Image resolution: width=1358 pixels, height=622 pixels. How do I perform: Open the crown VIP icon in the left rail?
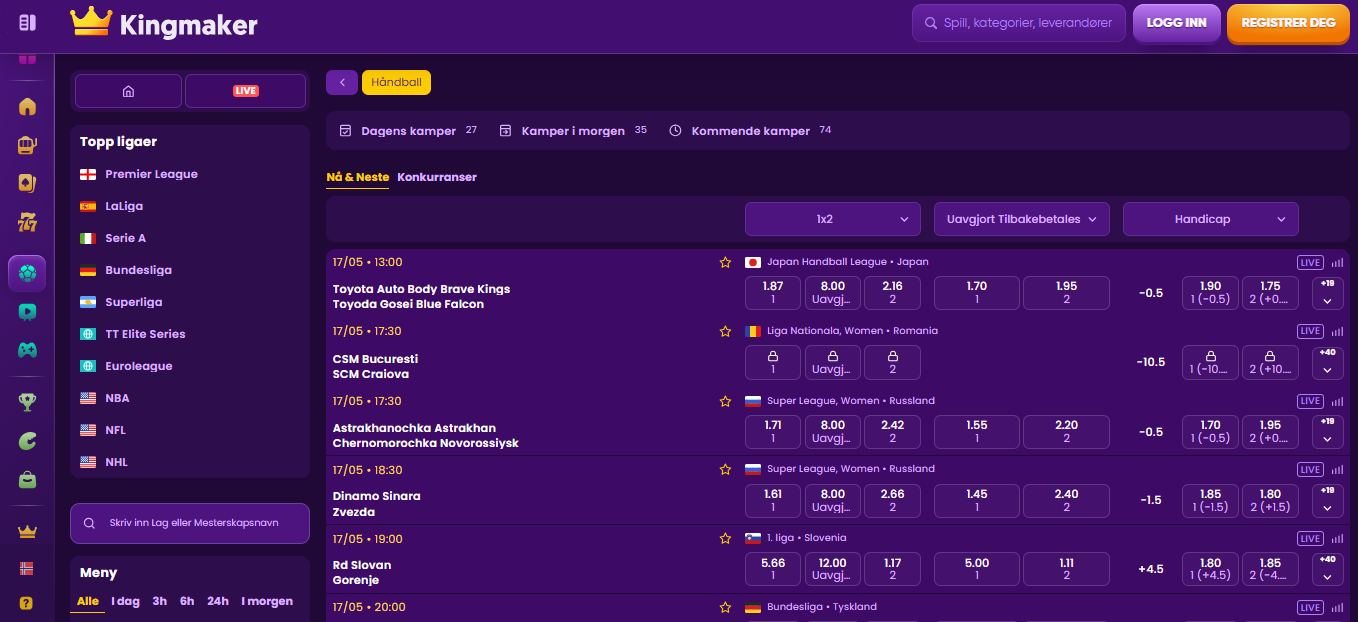(27, 531)
